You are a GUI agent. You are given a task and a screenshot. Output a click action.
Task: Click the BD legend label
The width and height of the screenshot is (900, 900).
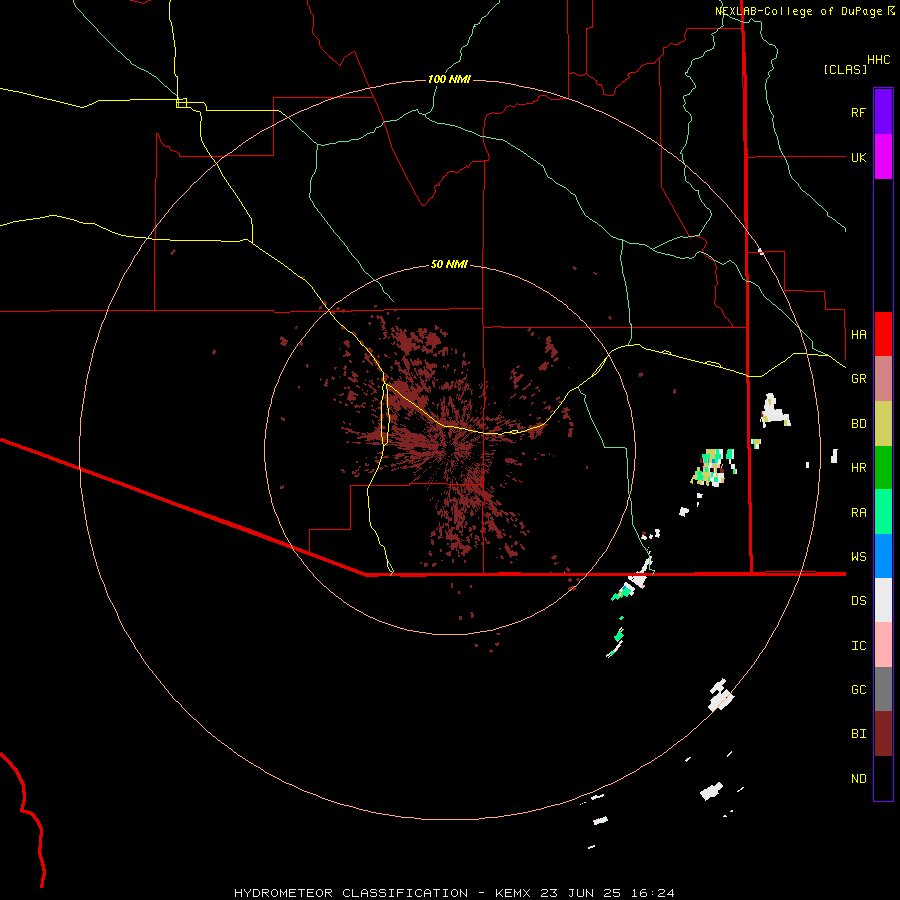pyautogui.click(x=858, y=423)
